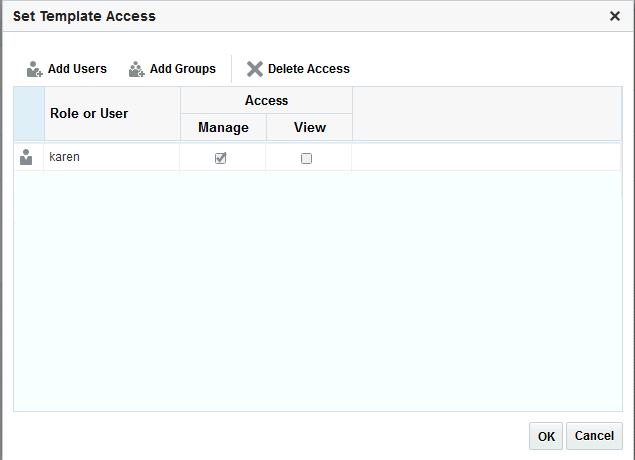Close the Set Template Access dialog

point(615,16)
